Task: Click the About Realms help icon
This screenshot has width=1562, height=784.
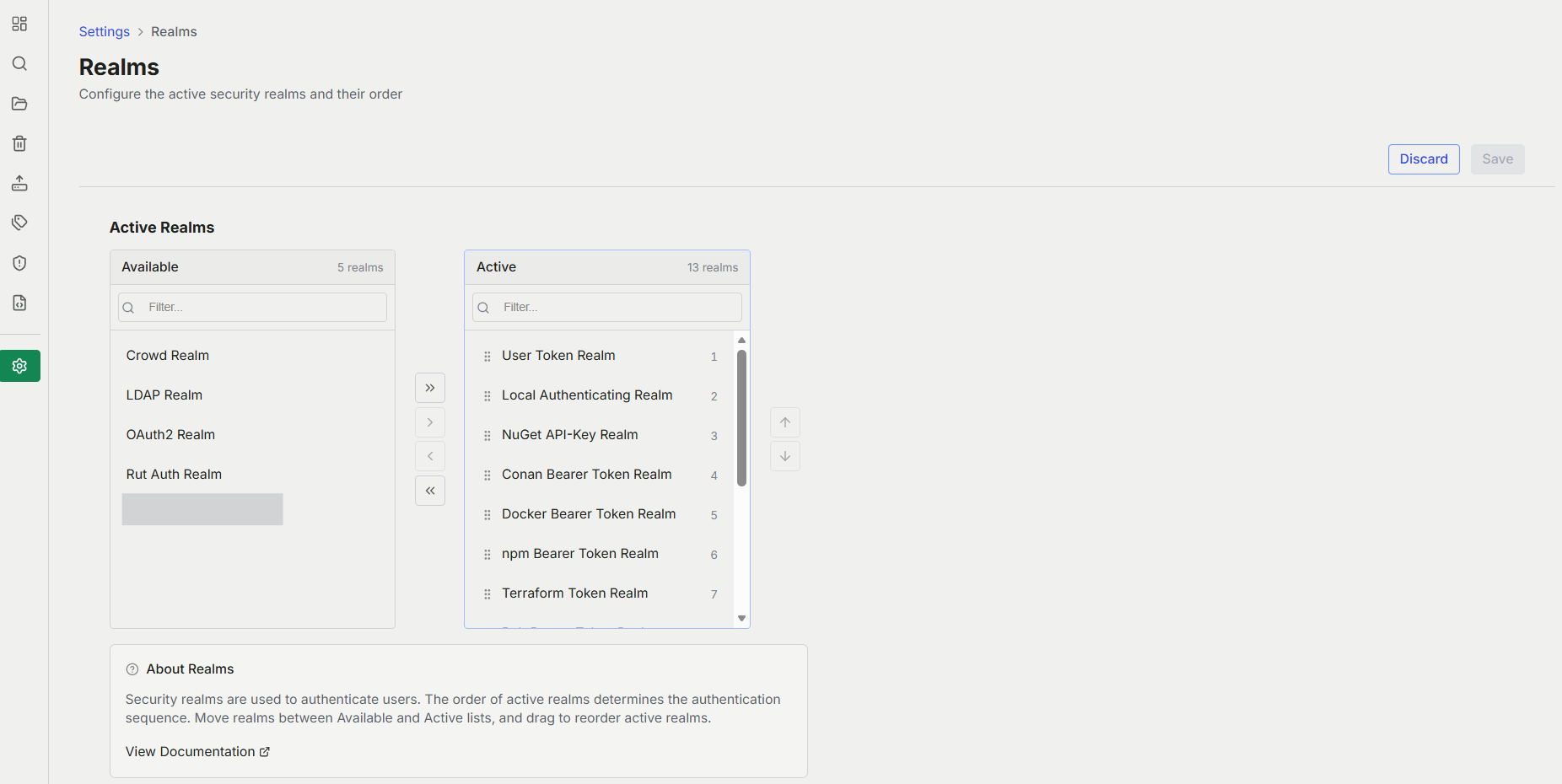Action: (132, 669)
